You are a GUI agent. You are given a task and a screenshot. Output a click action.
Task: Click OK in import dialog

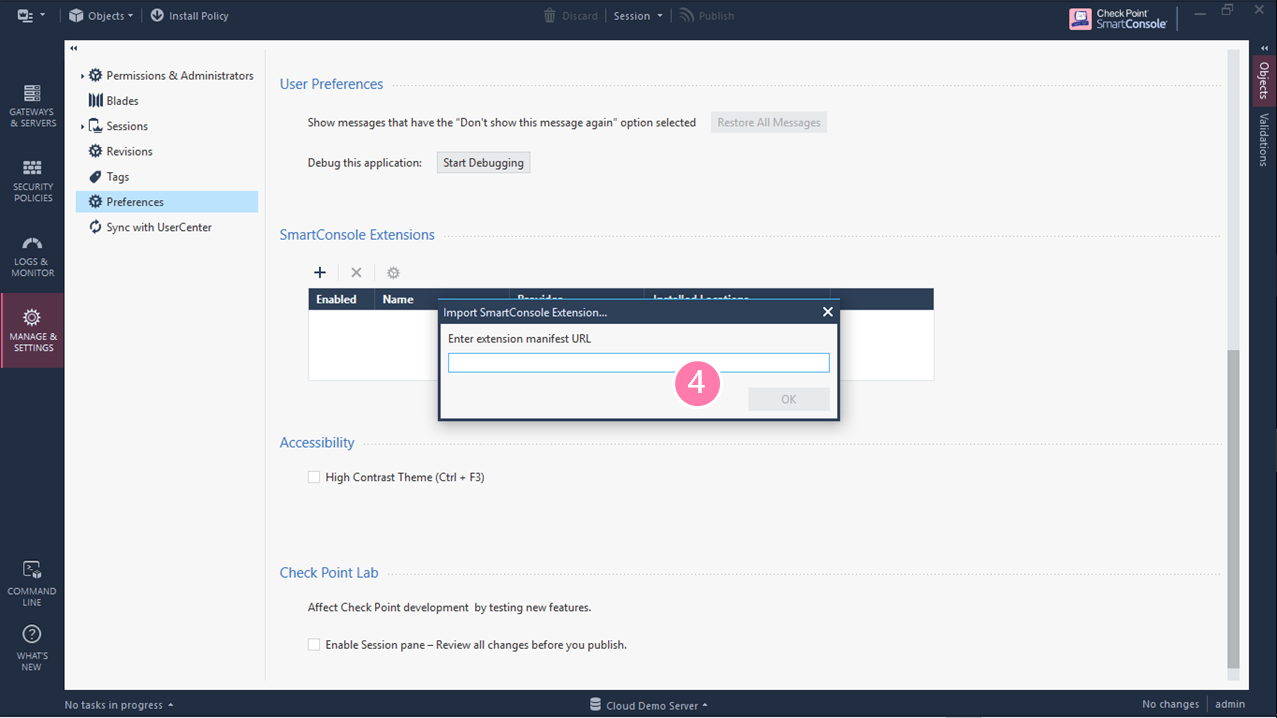(789, 400)
